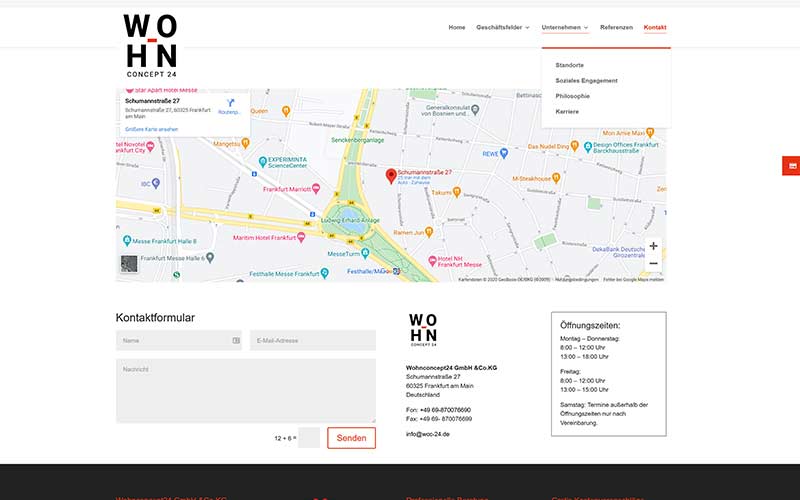This screenshot has height=500, width=800.
Task: Click the EXPERIMINTA ScienceCenter map marker
Action: (263, 162)
